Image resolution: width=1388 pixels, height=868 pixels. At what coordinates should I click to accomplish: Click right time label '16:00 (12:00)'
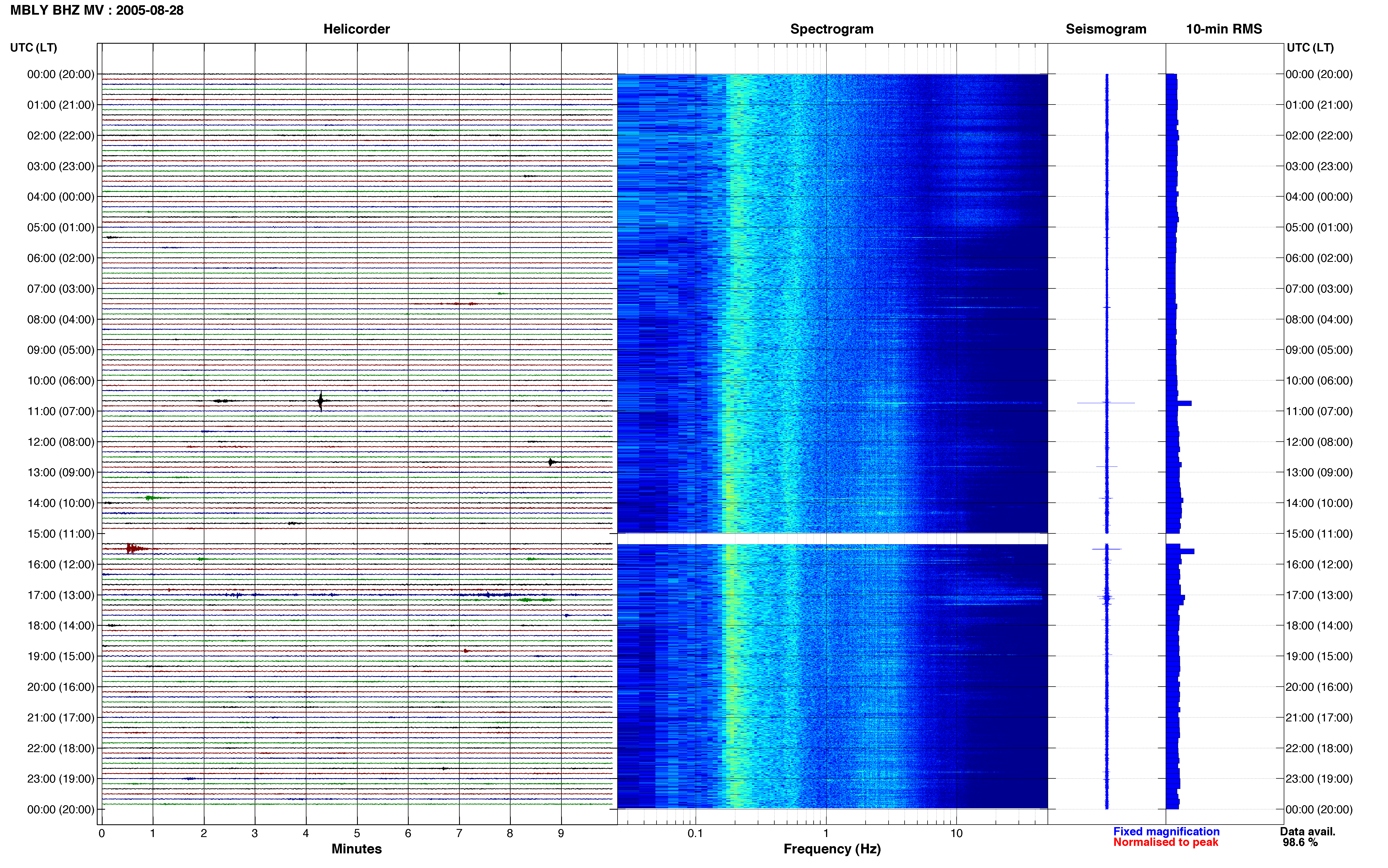point(1319,565)
